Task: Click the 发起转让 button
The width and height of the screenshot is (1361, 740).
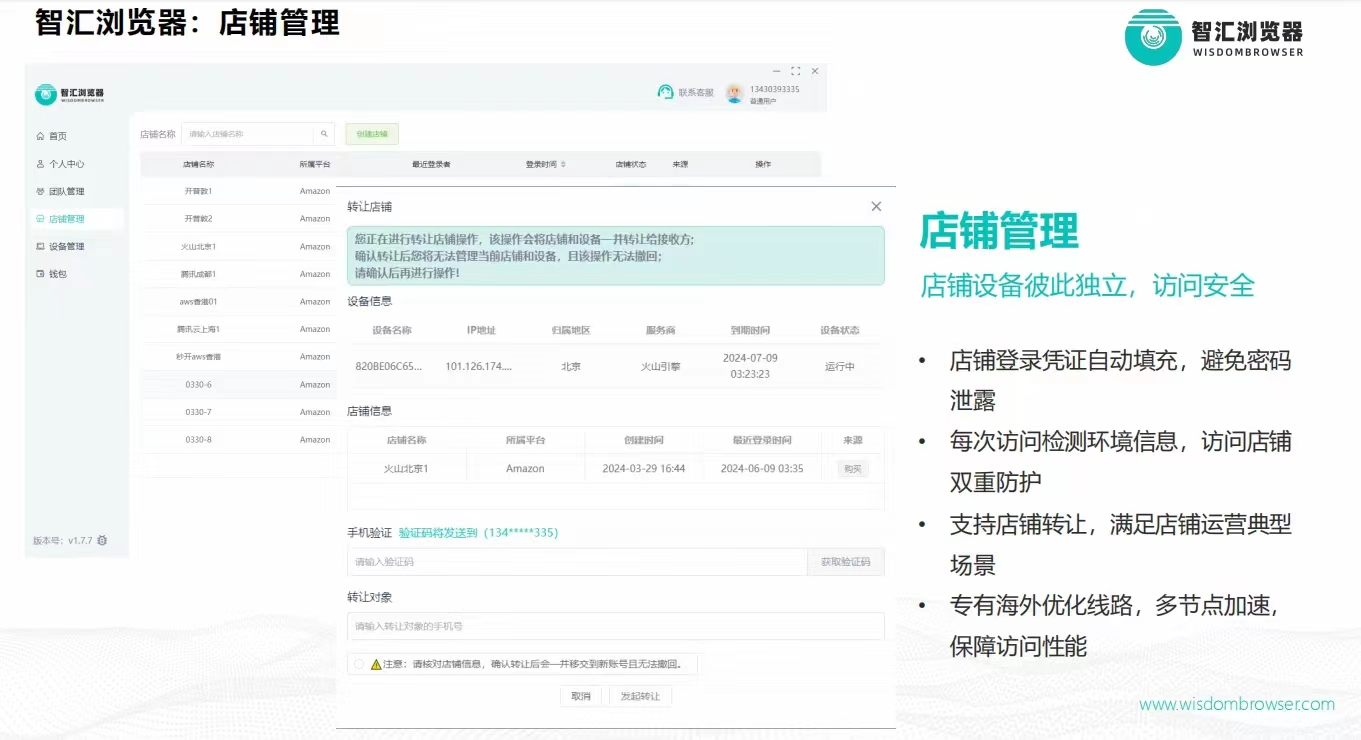Action: click(x=640, y=696)
